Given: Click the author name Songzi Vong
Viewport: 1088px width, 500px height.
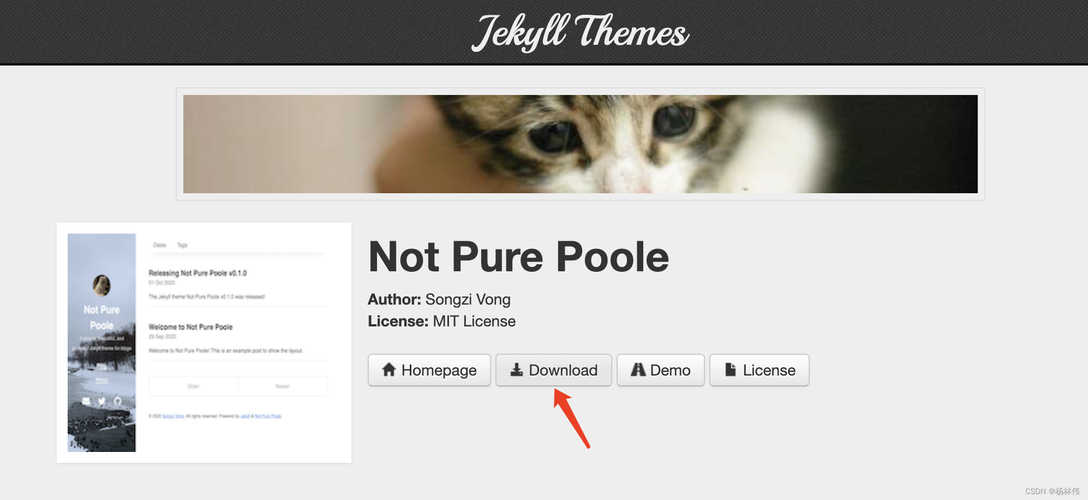Looking at the screenshot, I should pos(468,299).
